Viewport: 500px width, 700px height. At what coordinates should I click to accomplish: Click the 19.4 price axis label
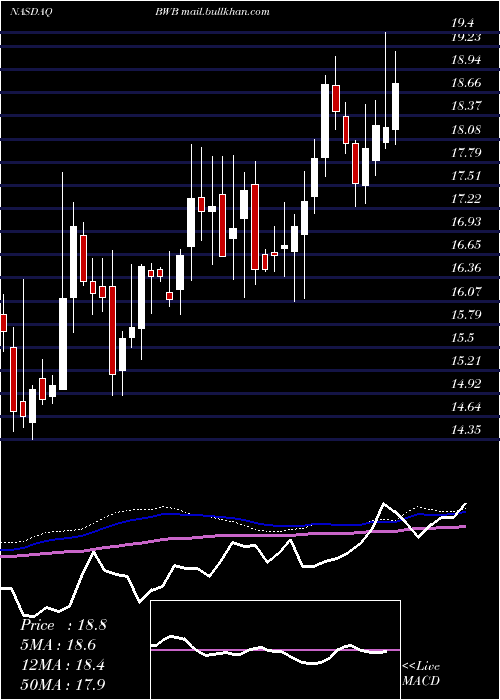tap(462, 24)
